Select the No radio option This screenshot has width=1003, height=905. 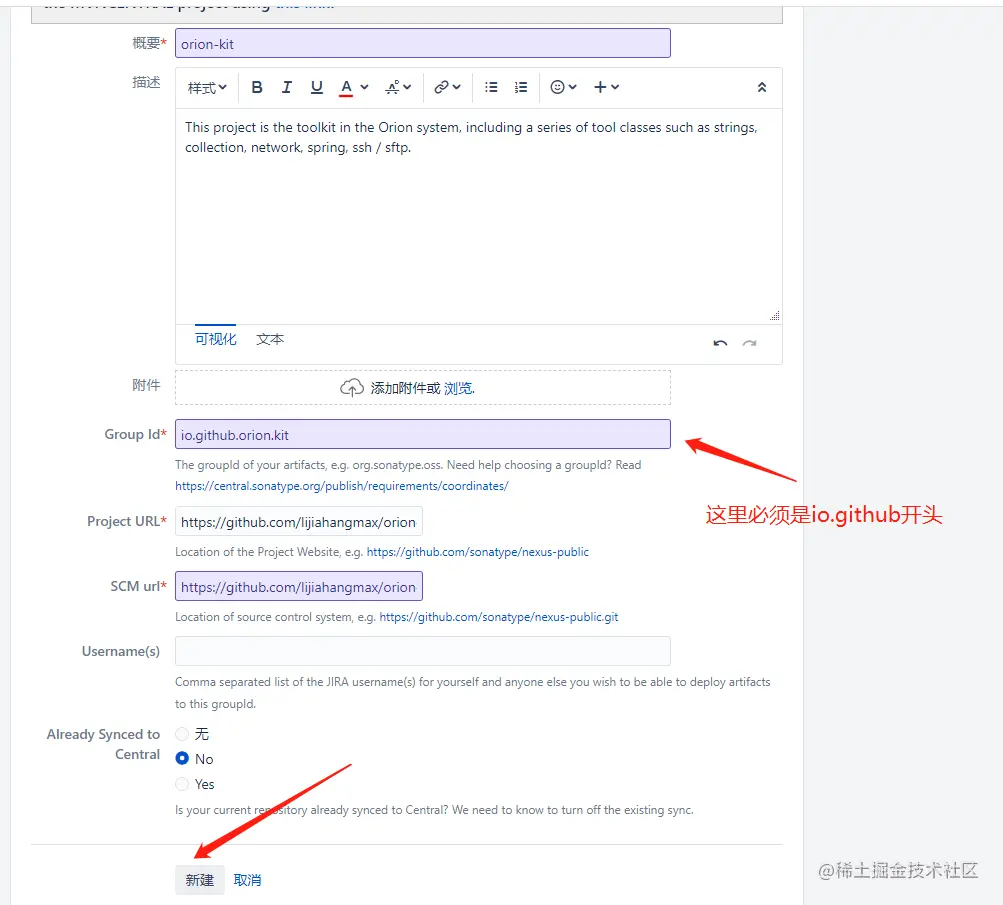pyautogui.click(x=182, y=759)
